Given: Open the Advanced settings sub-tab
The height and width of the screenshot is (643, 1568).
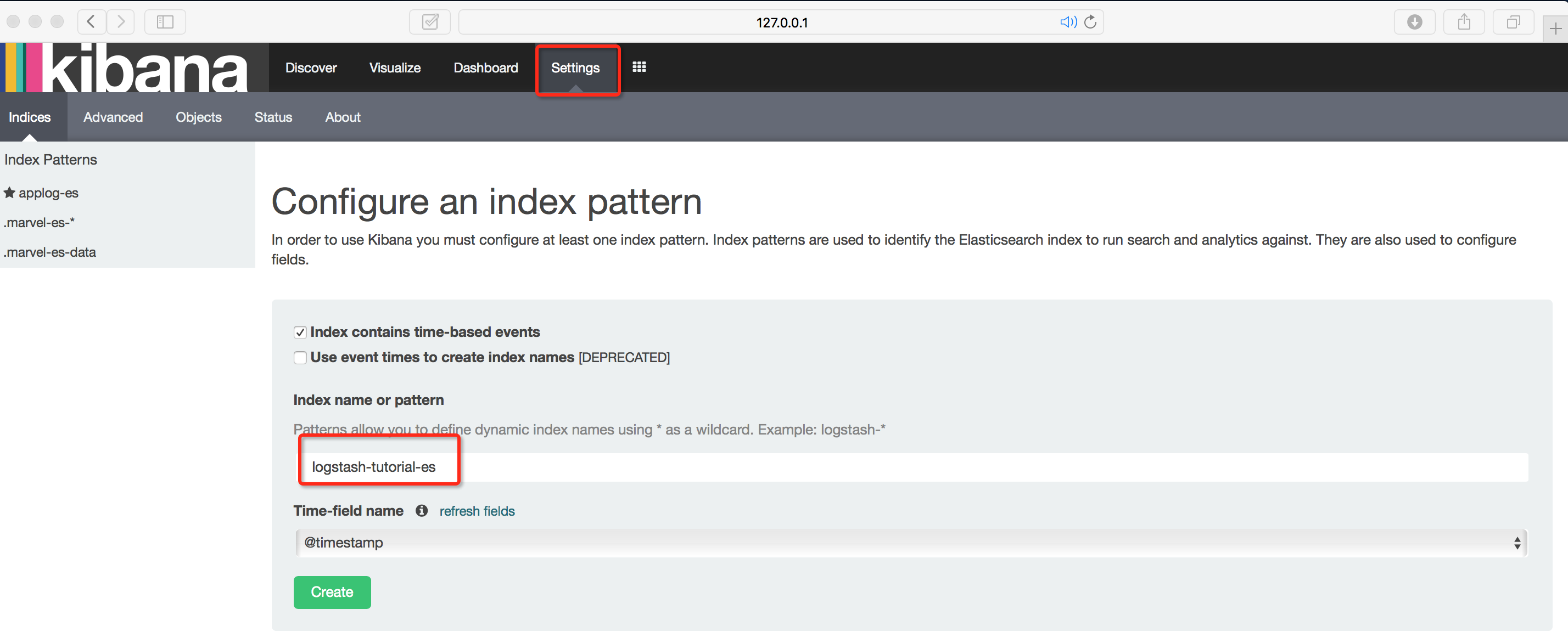Looking at the screenshot, I should tap(113, 117).
